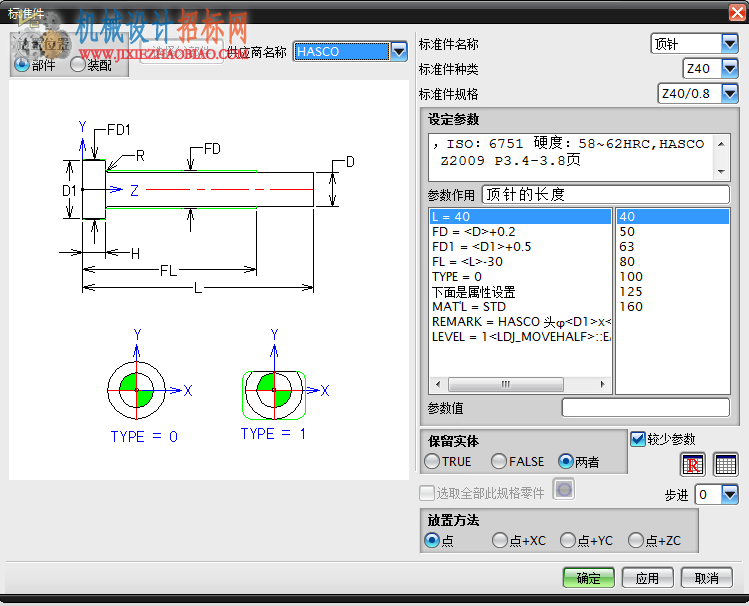Pick length value 160 in list

[673, 307]
